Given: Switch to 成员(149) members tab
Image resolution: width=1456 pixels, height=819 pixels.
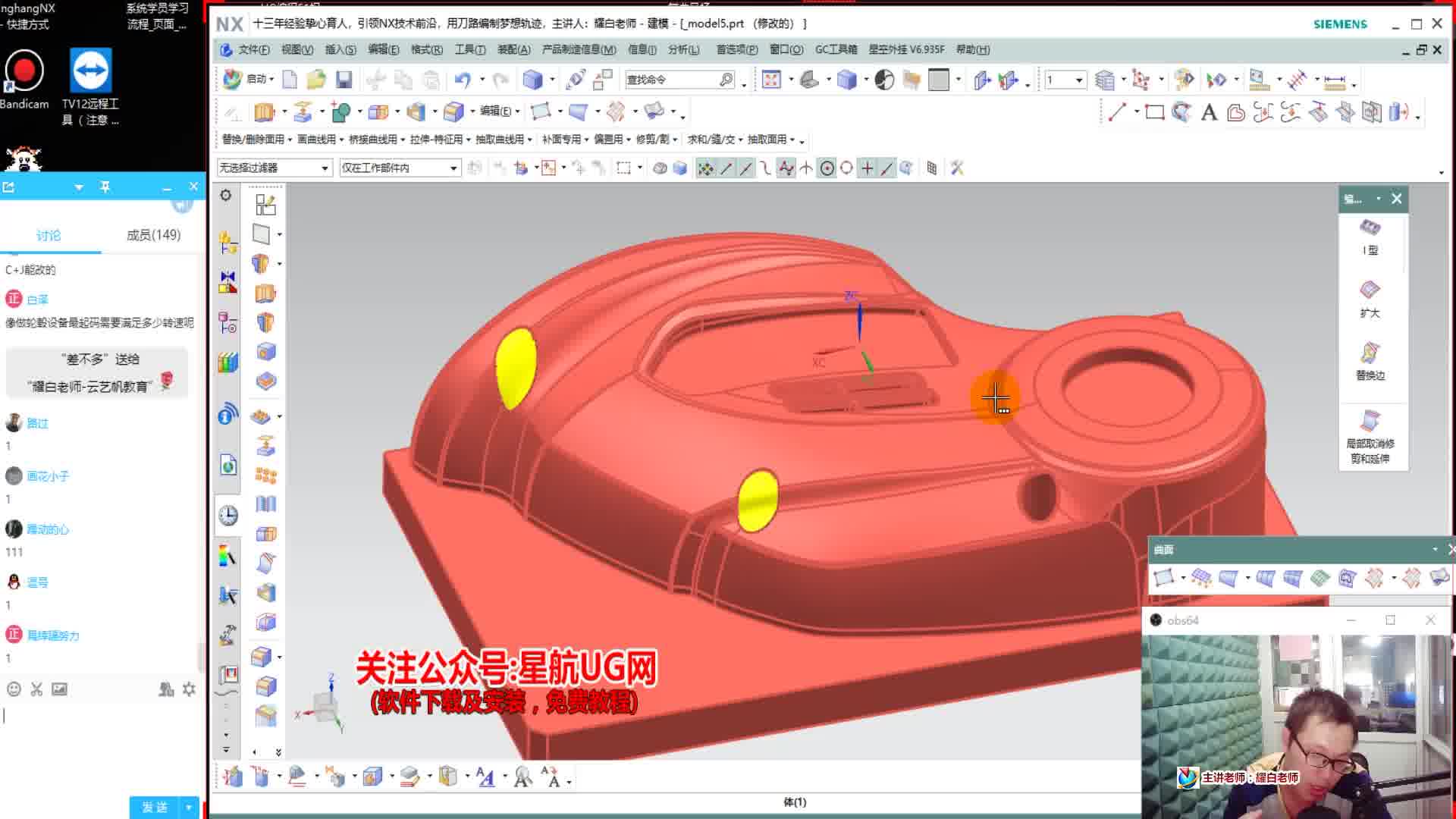Looking at the screenshot, I should [153, 235].
